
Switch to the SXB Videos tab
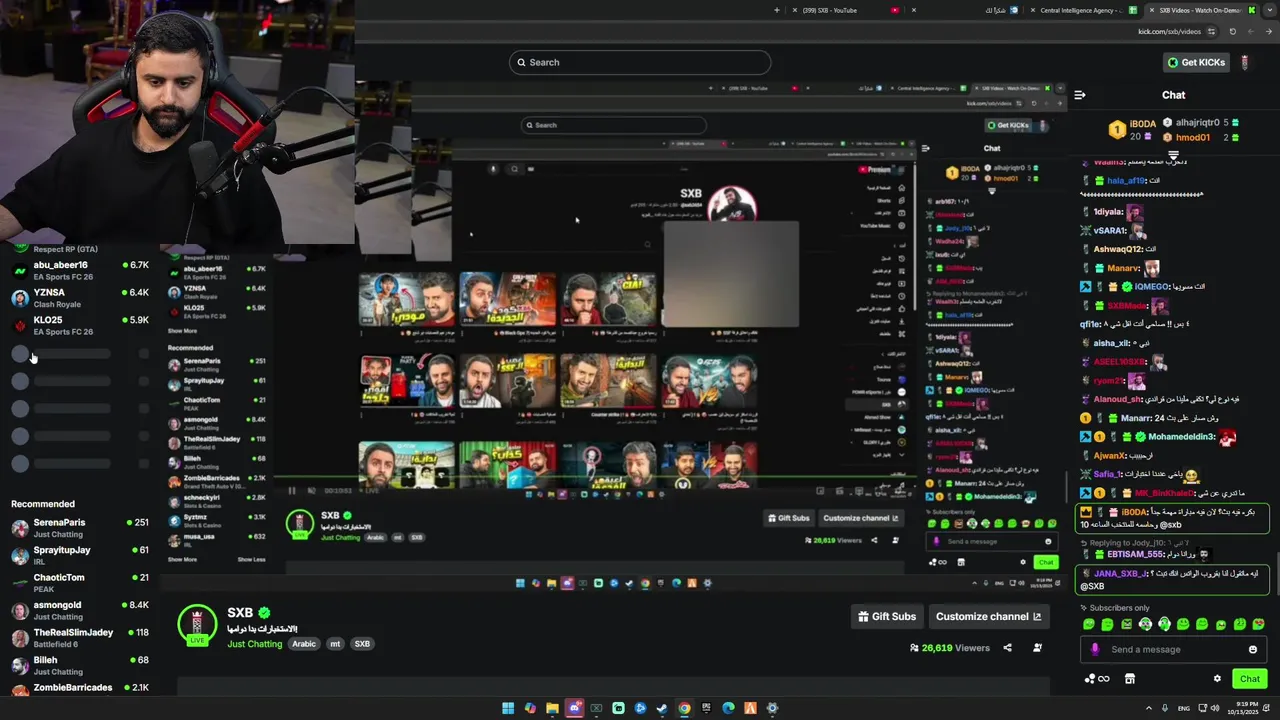tap(1200, 10)
